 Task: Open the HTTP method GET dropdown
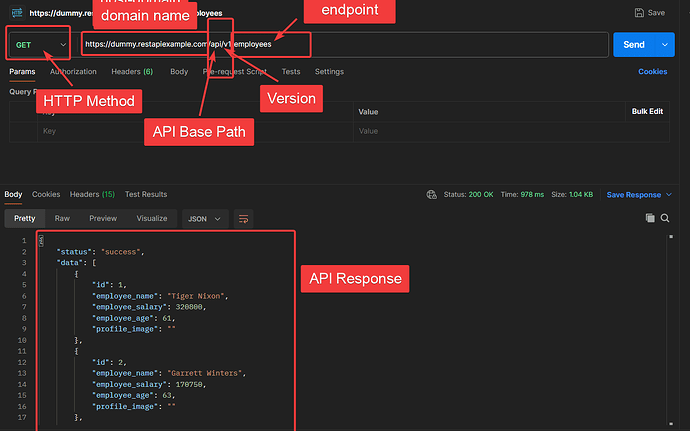[39, 45]
